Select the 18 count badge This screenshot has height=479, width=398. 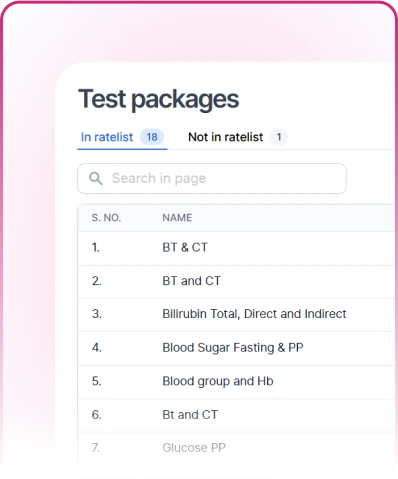click(x=152, y=137)
